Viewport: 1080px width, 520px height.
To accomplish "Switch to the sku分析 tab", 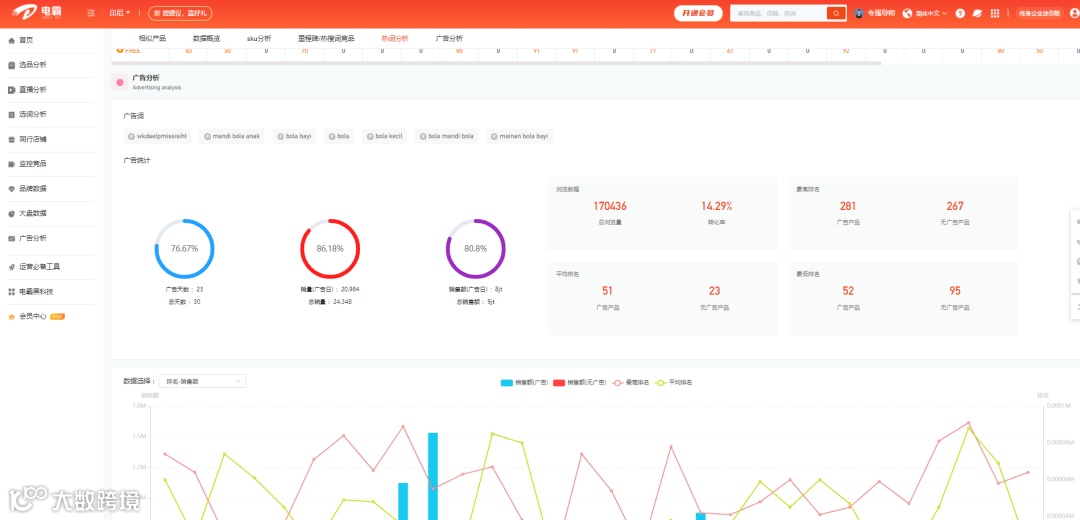I will point(259,39).
